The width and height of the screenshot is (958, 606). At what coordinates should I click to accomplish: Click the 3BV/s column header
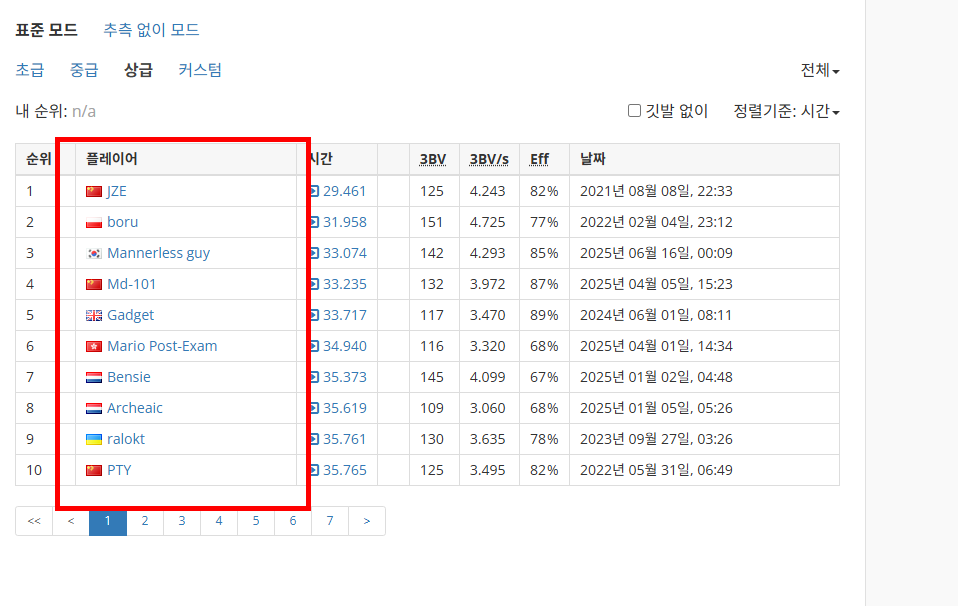click(x=489, y=159)
